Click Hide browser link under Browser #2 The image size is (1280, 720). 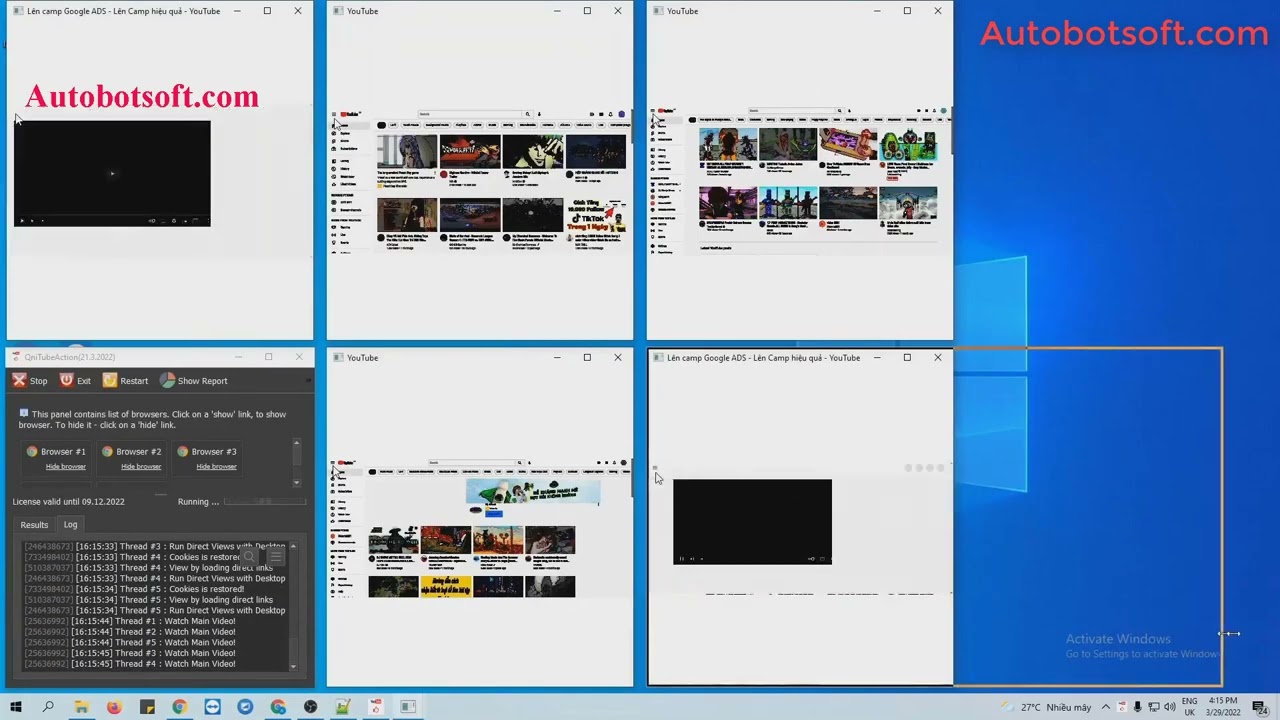coord(141,466)
